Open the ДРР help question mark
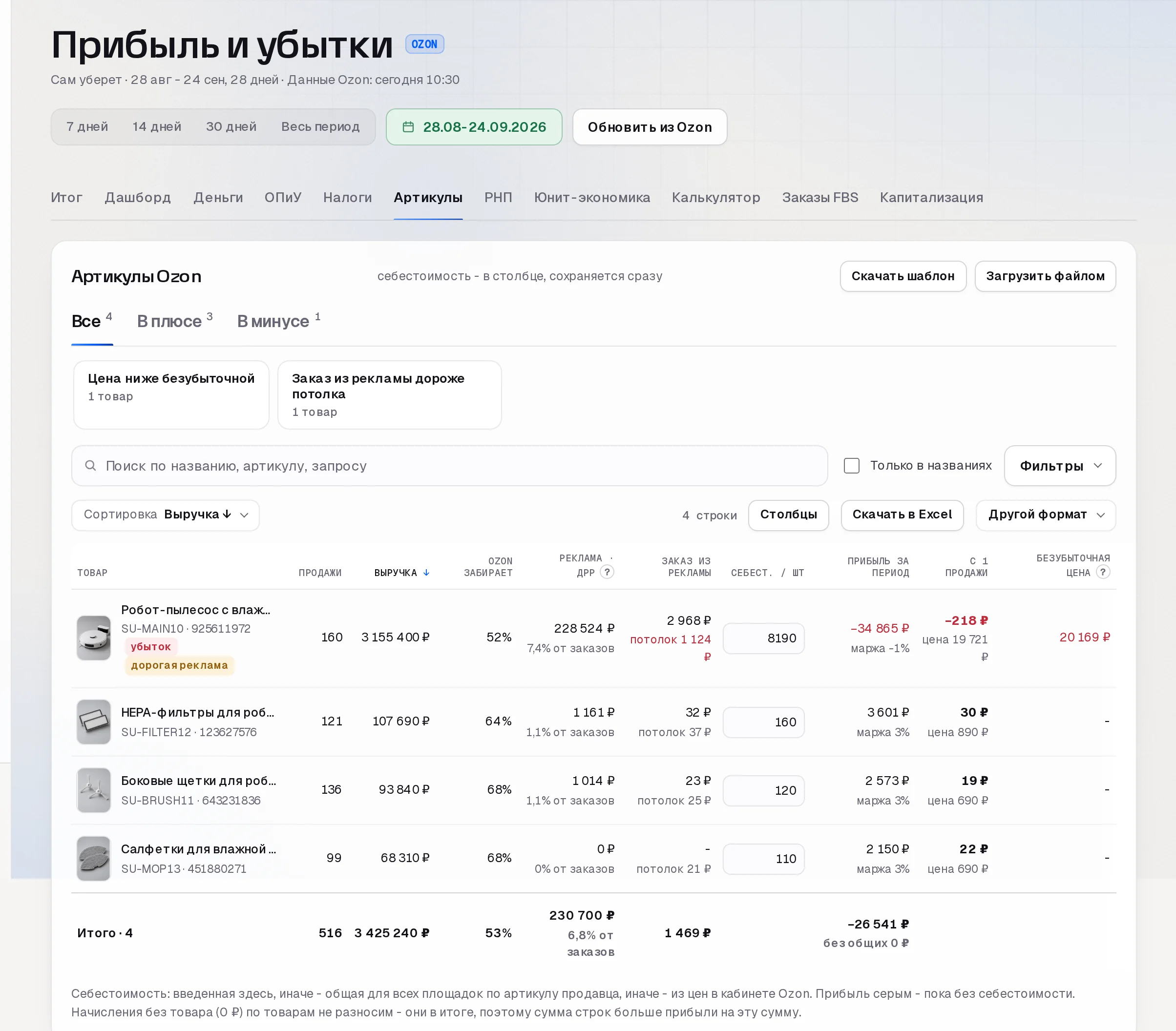1176x1031 pixels. coord(607,572)
